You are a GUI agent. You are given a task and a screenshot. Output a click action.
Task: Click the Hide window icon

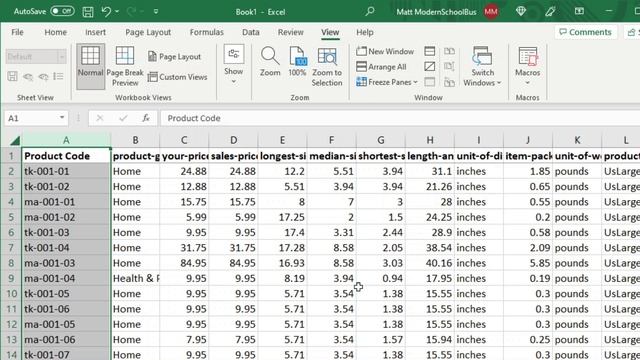pos(429,67)
